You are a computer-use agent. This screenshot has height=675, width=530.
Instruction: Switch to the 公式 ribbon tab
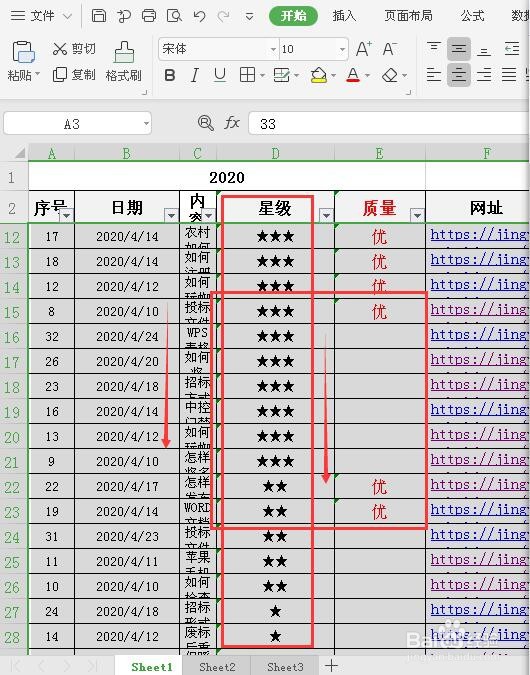click(x=472, y=16)
